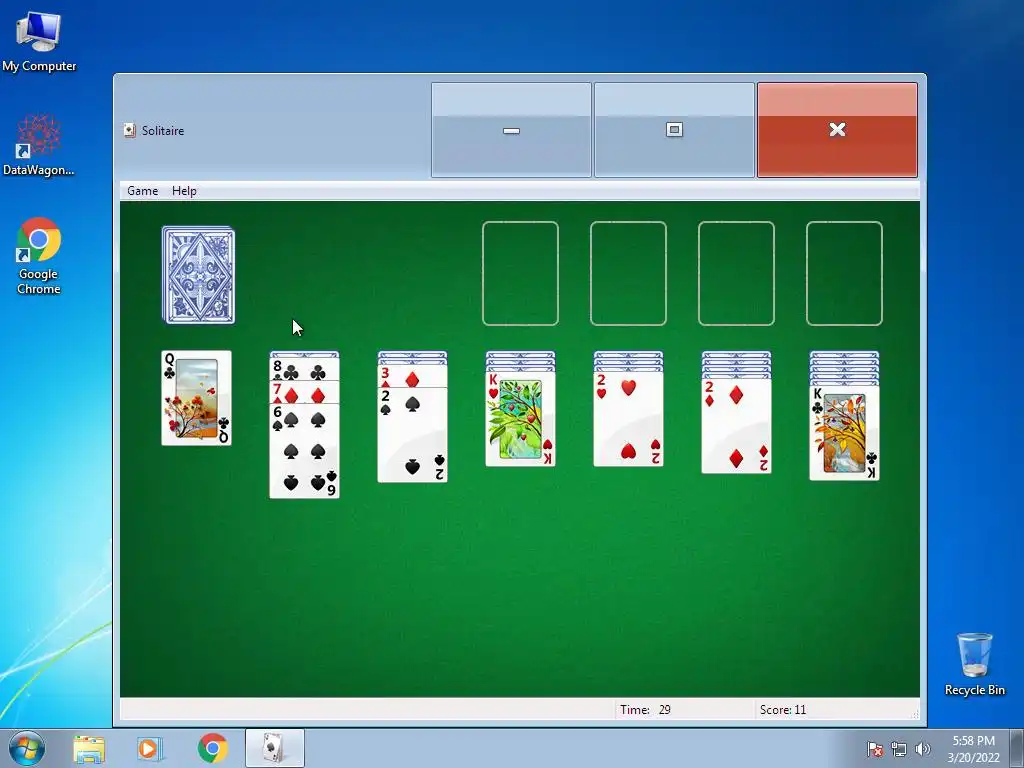
Task: Click the first empty foundation slot
Action: point(520,273)
